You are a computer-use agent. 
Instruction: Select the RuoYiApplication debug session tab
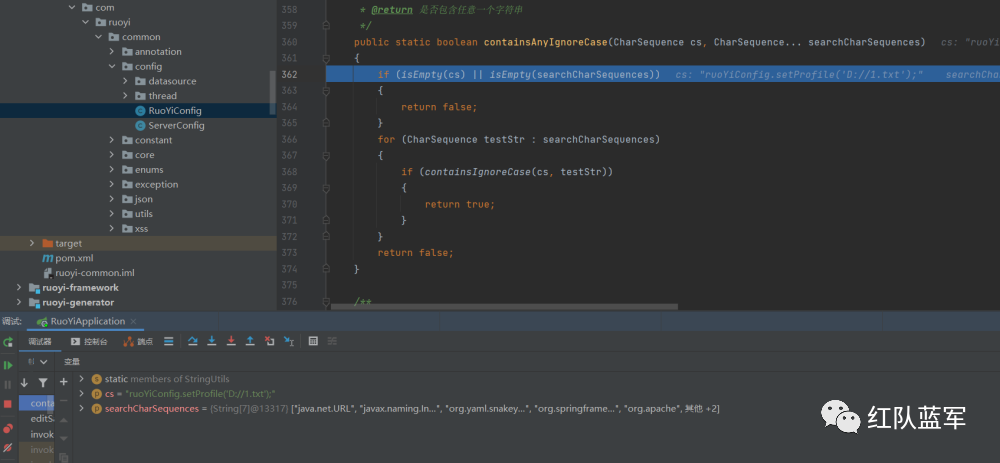[81, 322]
